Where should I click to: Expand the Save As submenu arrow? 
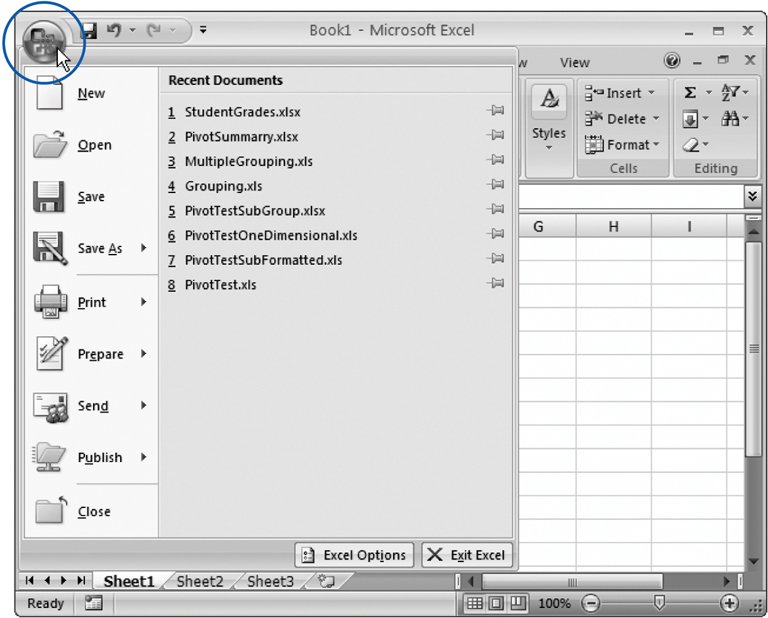(x=144, y=248)
